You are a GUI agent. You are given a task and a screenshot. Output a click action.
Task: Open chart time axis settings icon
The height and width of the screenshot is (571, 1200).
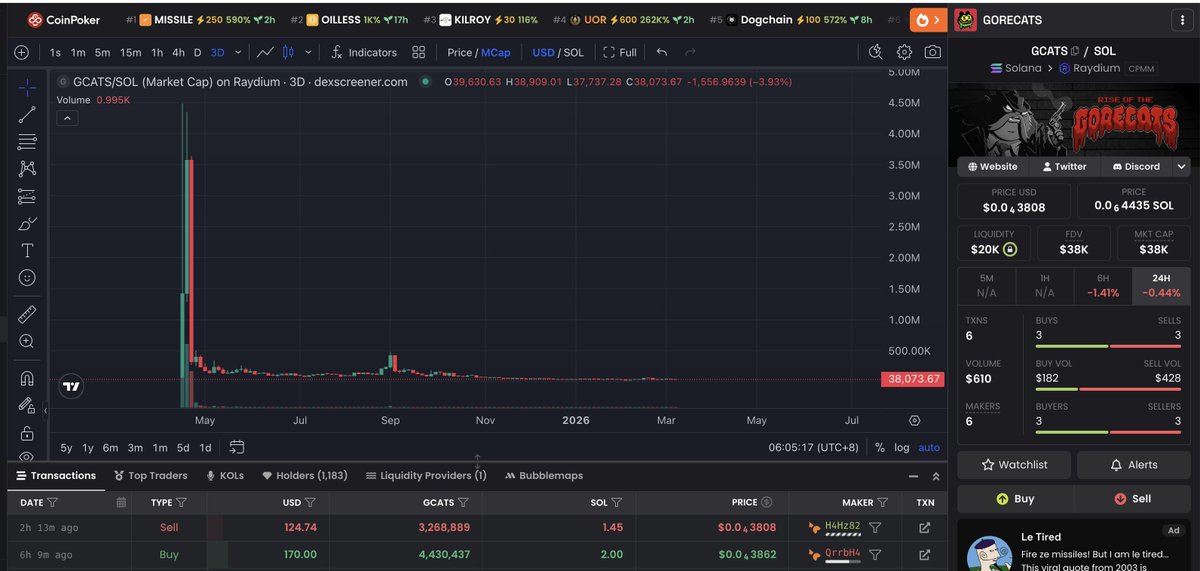(915, 420)
